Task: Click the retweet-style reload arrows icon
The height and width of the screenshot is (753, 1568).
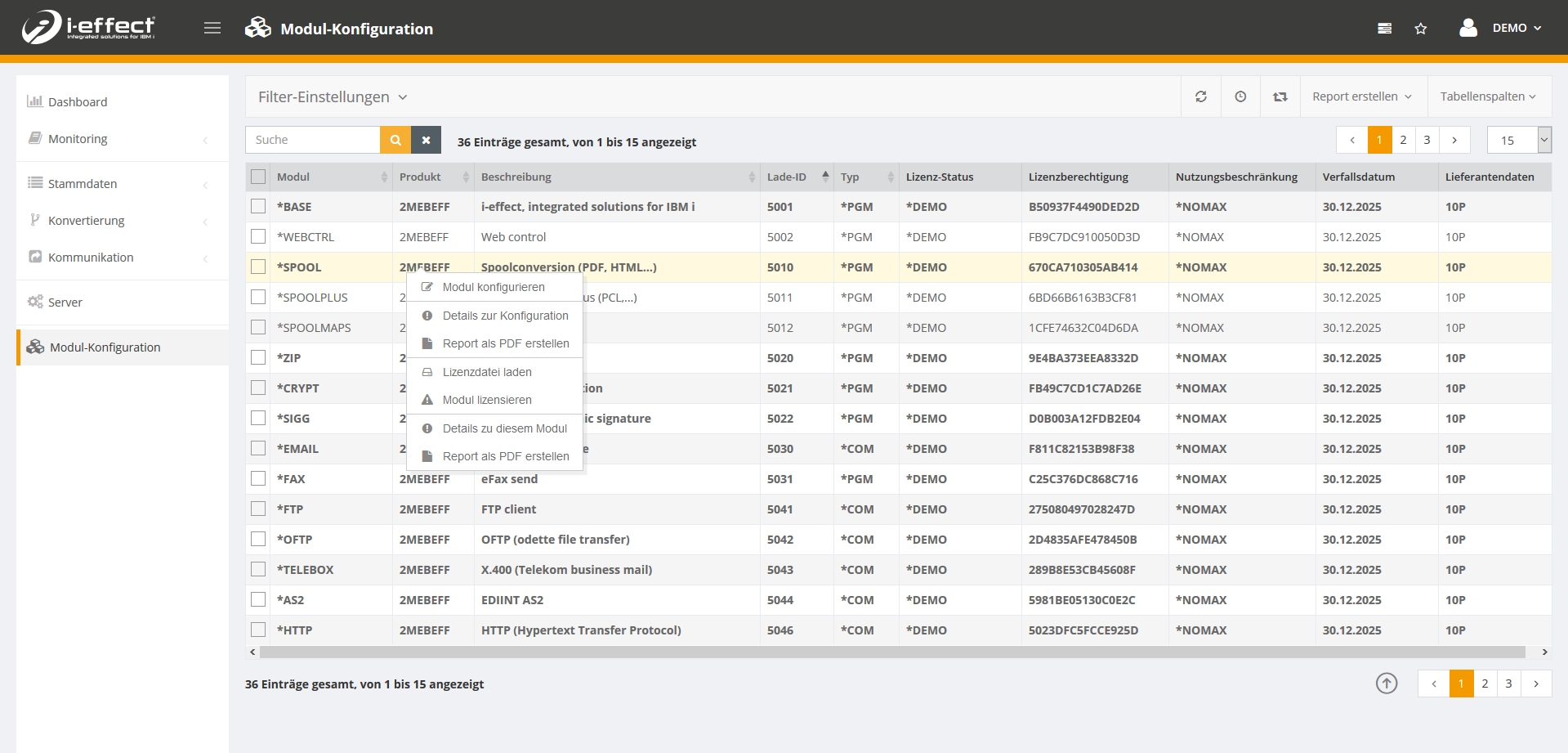Action: (1280, 96)
